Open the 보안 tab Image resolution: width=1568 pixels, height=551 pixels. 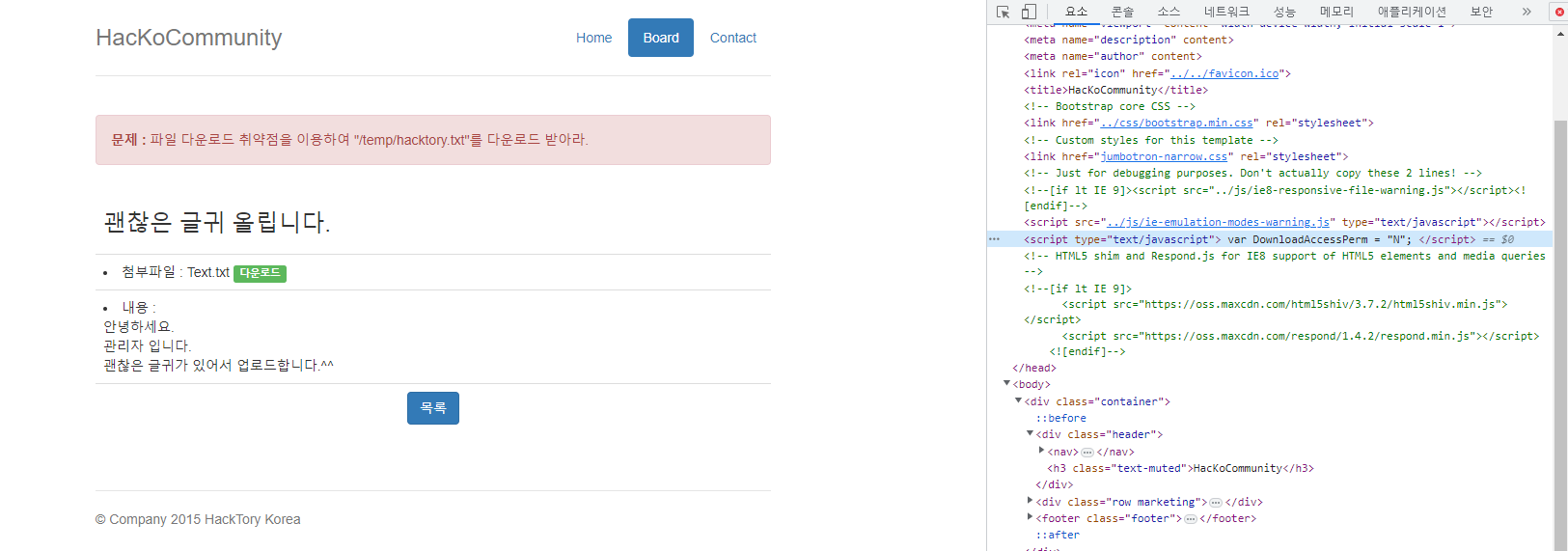[x=1481, y=12]
